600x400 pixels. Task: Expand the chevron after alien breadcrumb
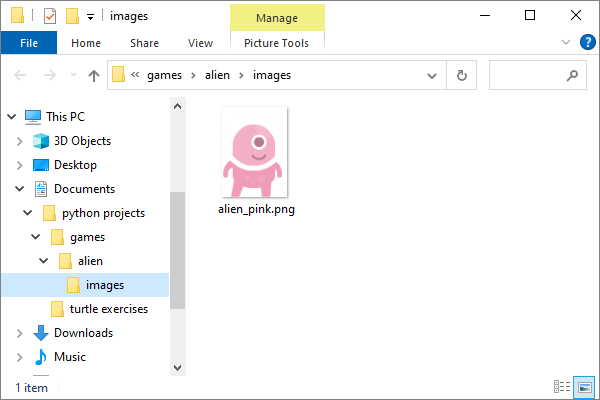click(x=241, y=75)
